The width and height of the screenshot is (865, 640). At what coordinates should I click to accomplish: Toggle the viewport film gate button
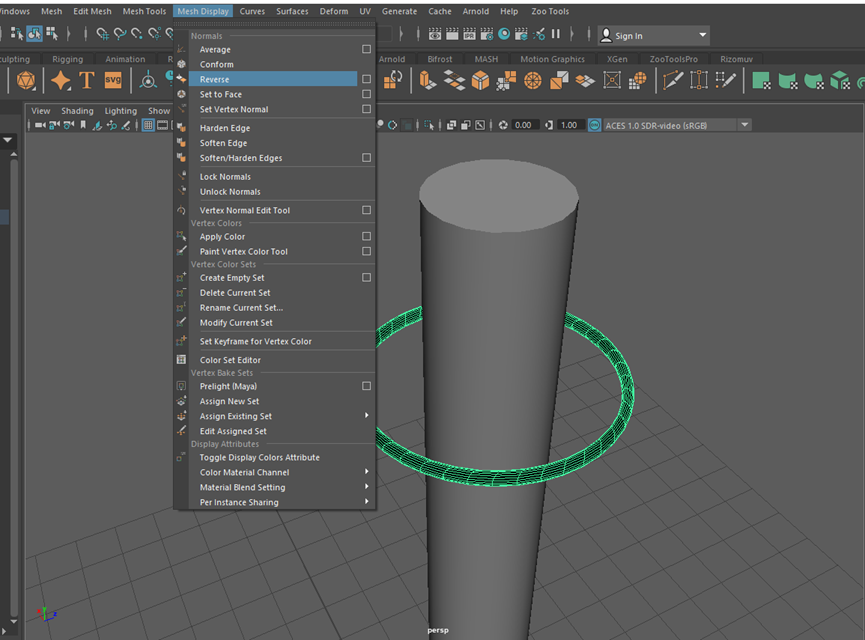162,125
